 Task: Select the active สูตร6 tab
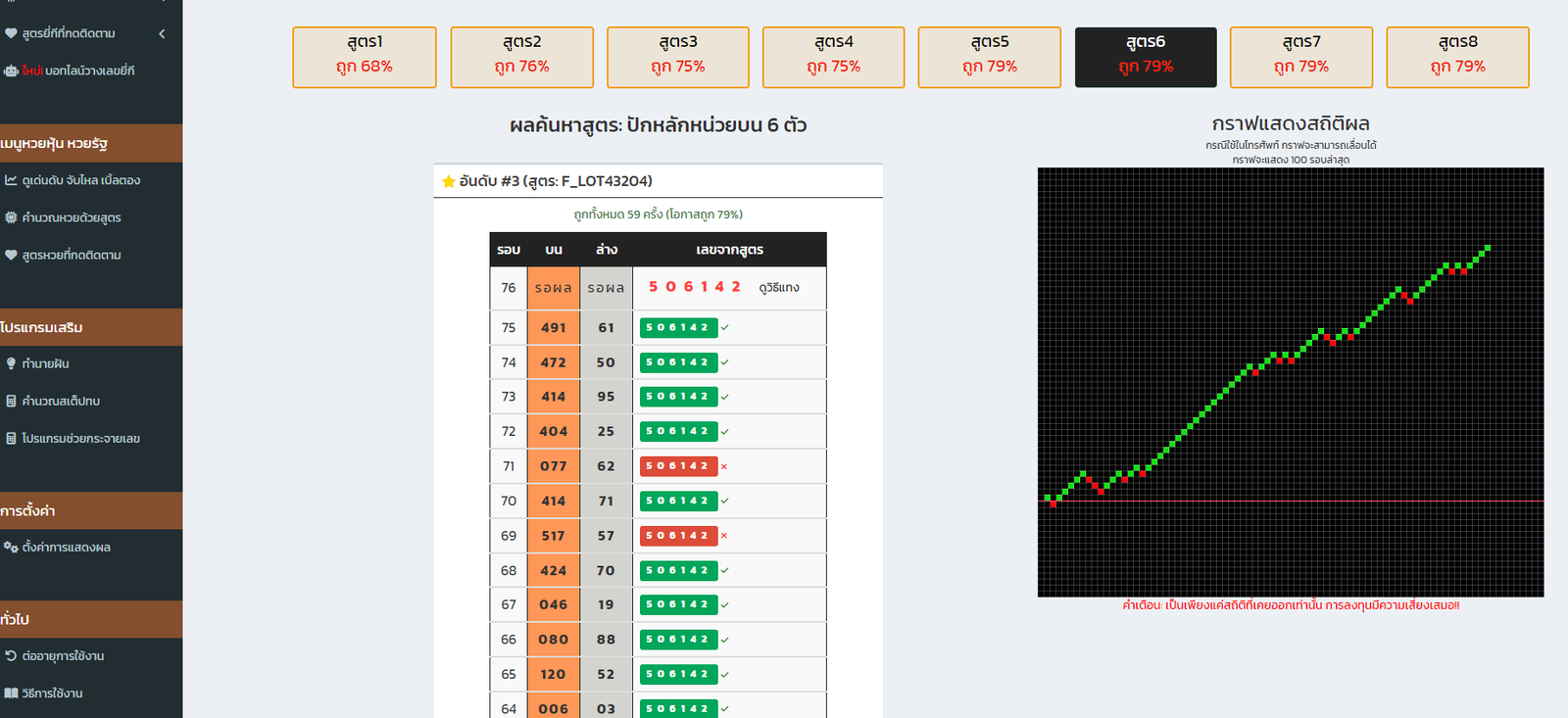1146,57
